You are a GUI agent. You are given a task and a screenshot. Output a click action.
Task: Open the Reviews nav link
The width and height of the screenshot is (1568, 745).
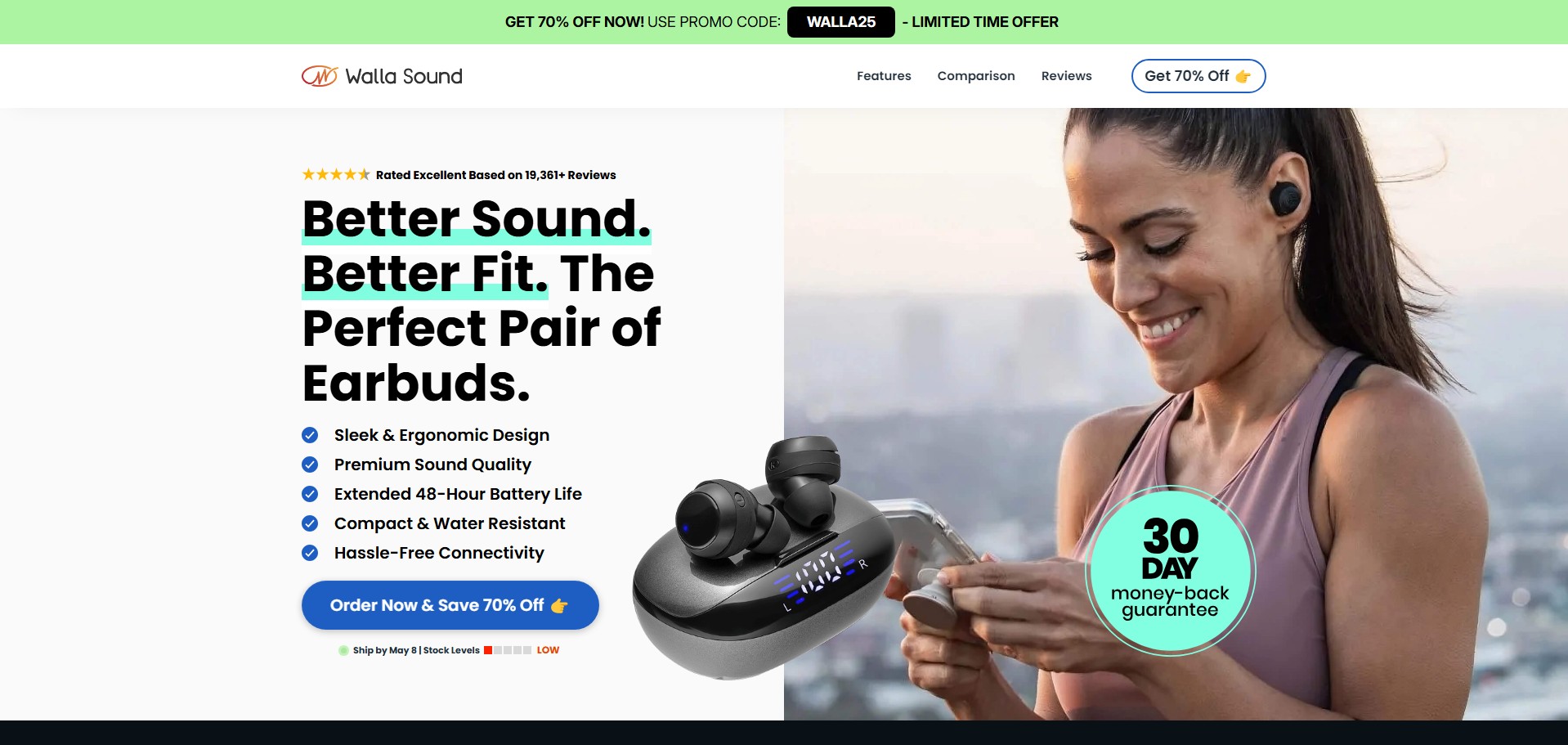click(x=1066, y=76)
